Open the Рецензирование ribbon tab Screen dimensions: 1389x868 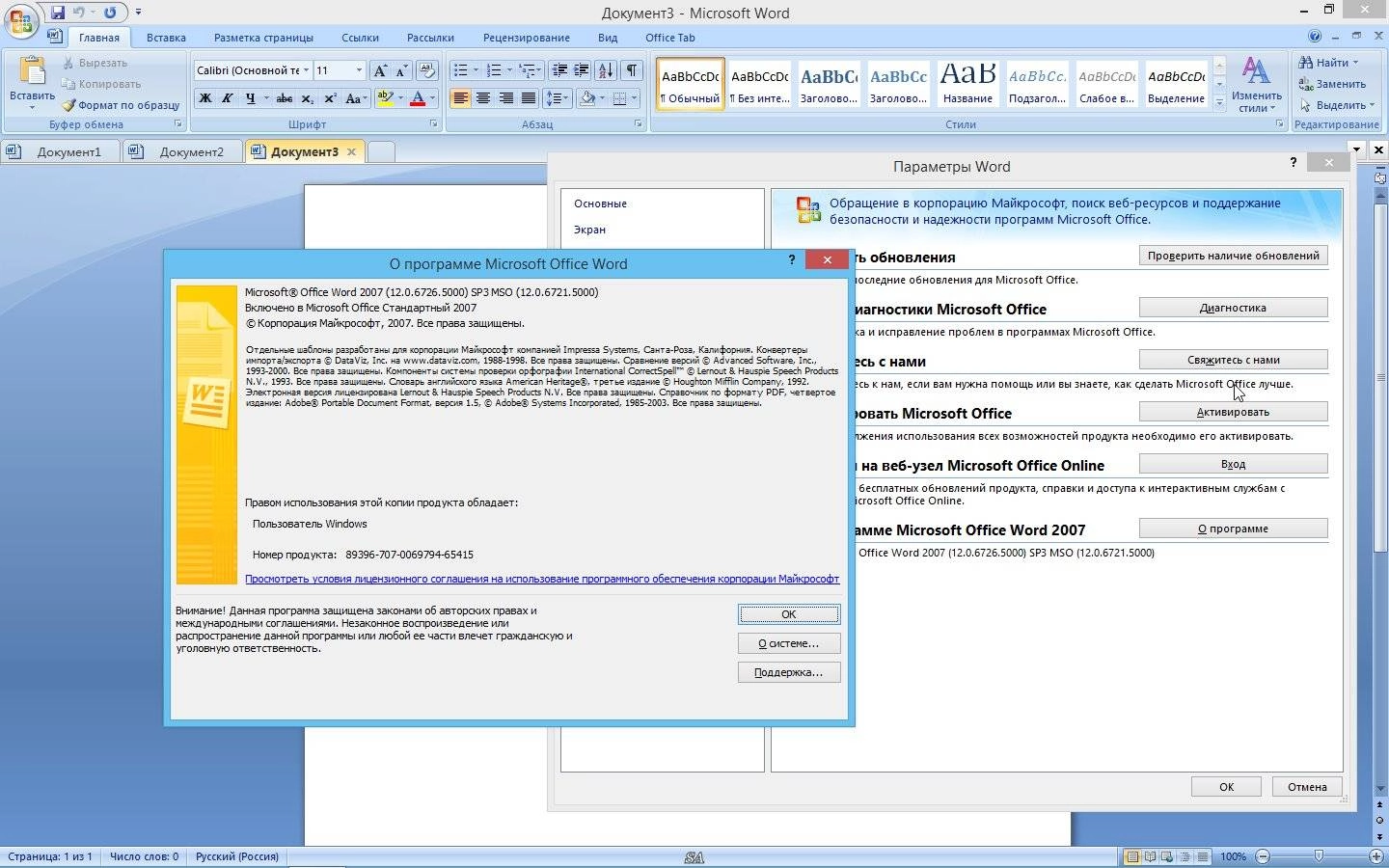[526, 38]
